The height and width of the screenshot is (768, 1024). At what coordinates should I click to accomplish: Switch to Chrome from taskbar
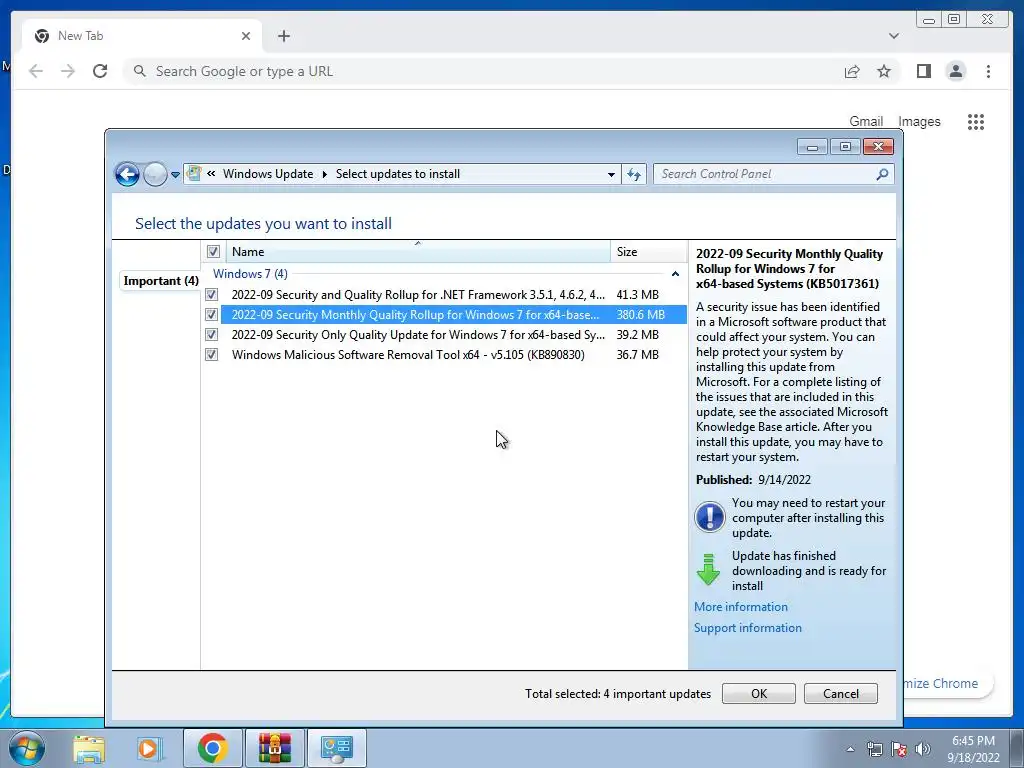212,749
